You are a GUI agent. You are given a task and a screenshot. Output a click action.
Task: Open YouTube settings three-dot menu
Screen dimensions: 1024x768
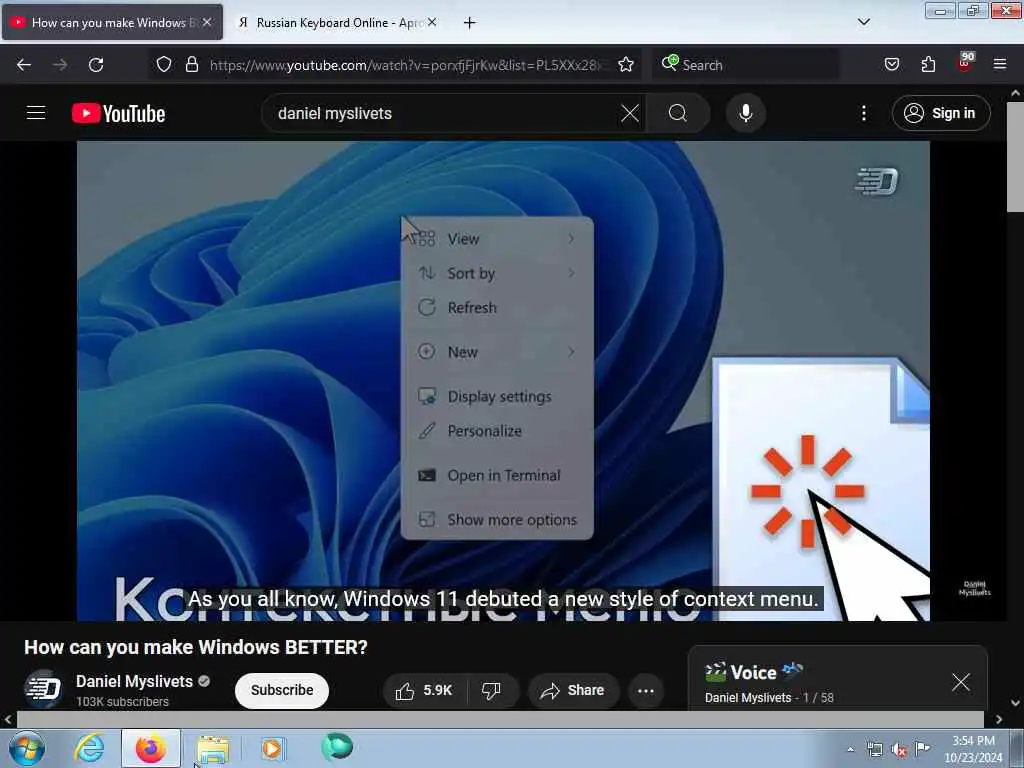864,113
